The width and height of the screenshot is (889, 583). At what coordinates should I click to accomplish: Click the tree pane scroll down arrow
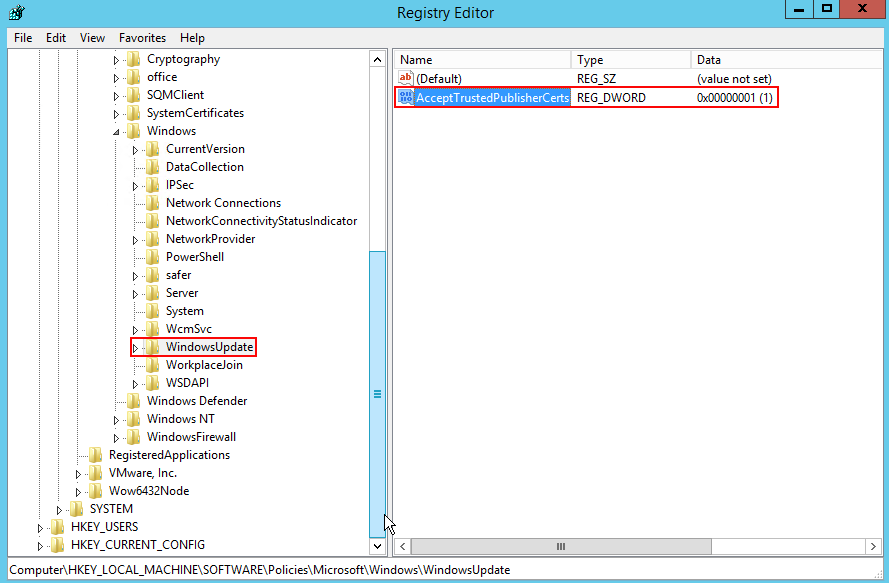[377, 546]
